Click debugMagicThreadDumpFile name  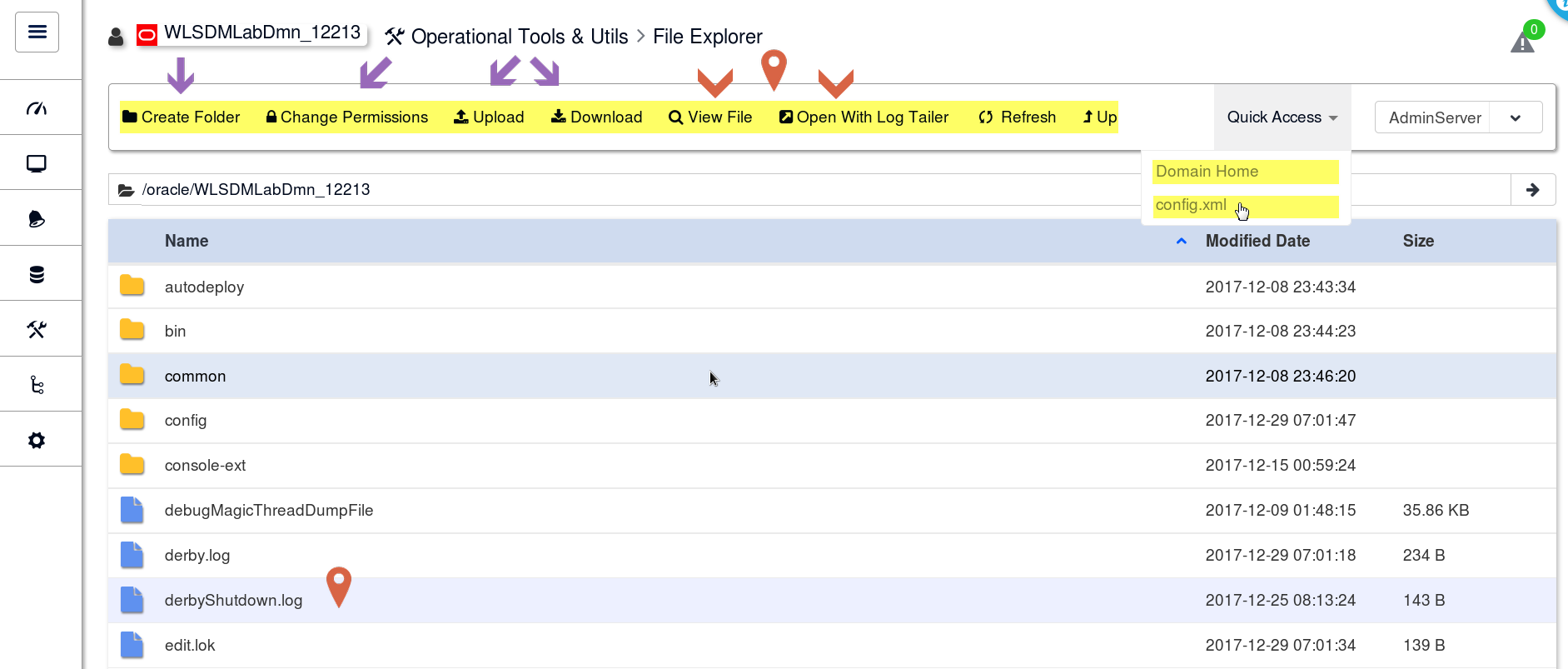pos(268,511)
